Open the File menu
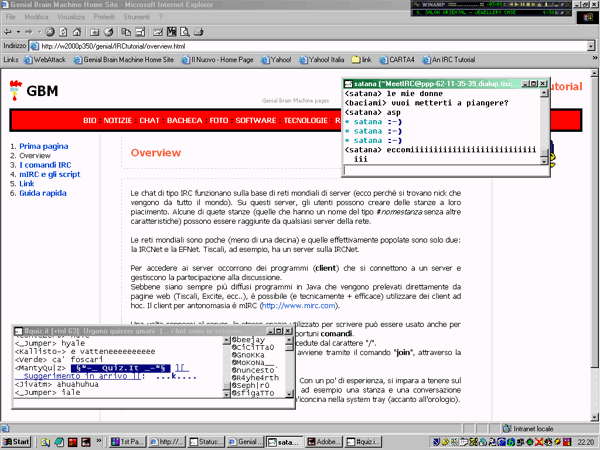Image resolution: width=600 pixels, height=450 pixels. (x=10, y=17)
